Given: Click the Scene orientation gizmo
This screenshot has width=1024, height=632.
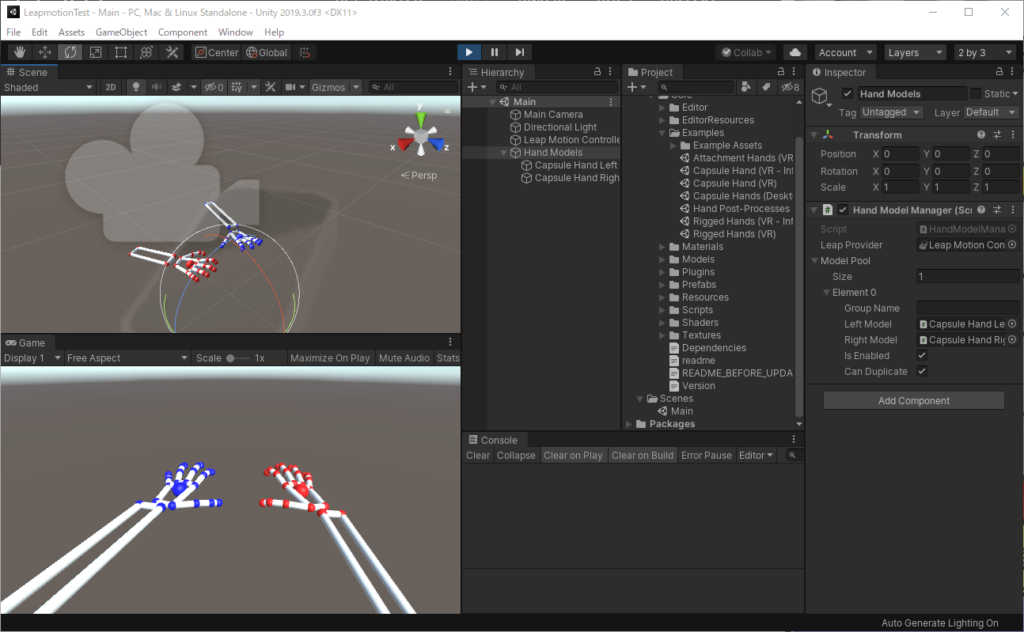Looking at the screenshot, I should [420, 135].
